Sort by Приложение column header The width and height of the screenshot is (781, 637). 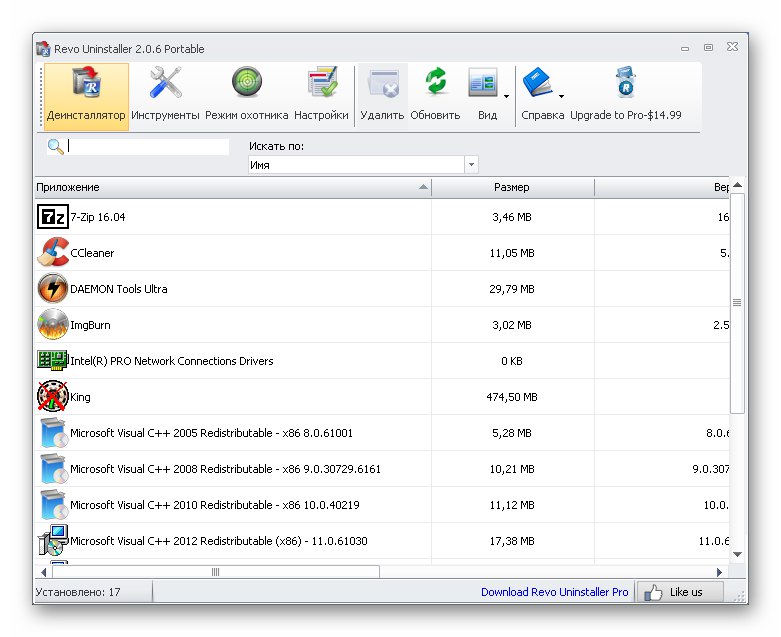(x=232, y=187)
